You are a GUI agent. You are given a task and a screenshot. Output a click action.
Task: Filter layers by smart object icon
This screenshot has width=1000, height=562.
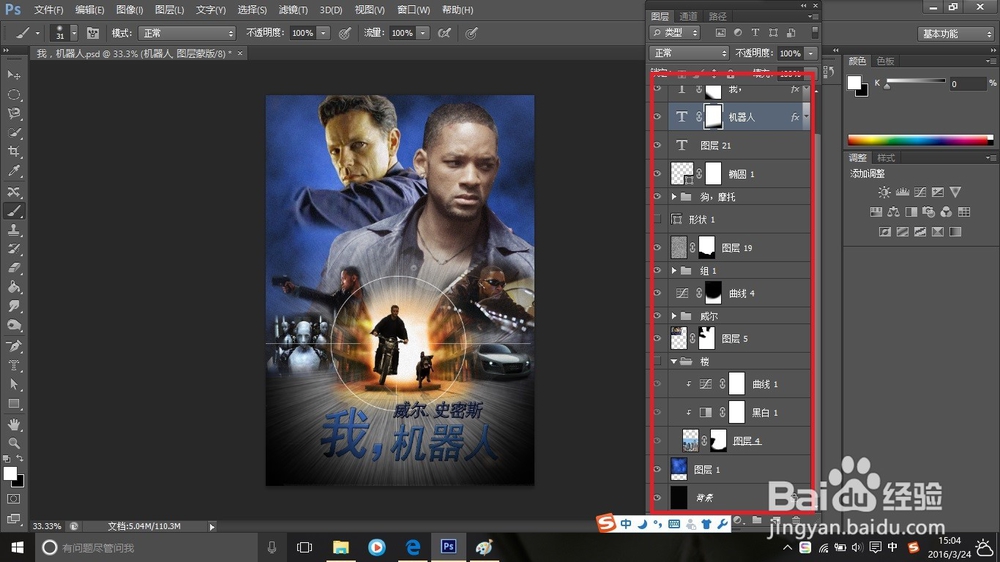pyautogui.click(x=791, y=33)
